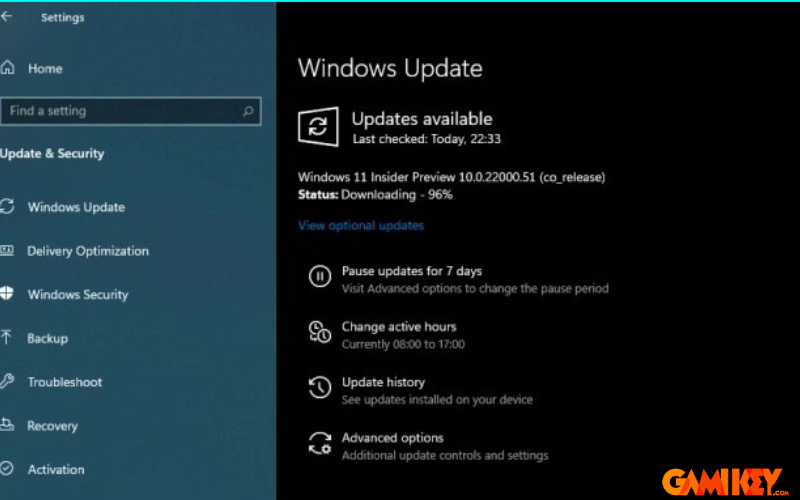Open Backup section label

point(47,338)
